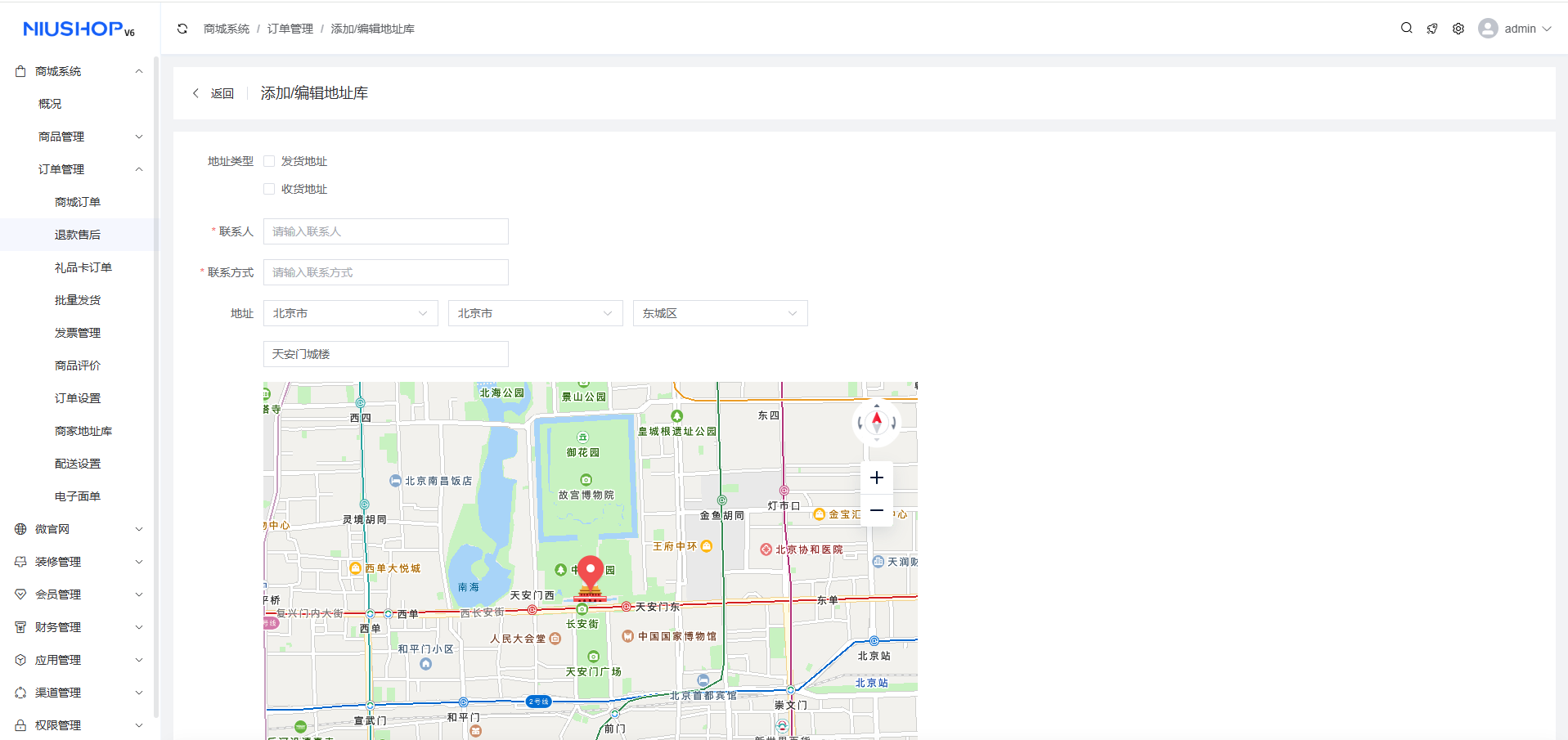Expand the 商品管理 sidebar menu

click(88, 137)
